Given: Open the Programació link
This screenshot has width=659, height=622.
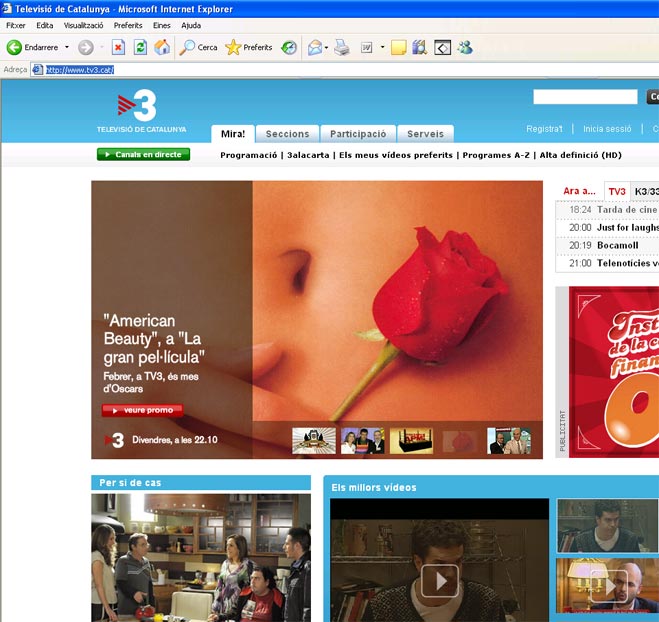Looking at the screenshot, I should pyautogui.click(x=248, y=155).
